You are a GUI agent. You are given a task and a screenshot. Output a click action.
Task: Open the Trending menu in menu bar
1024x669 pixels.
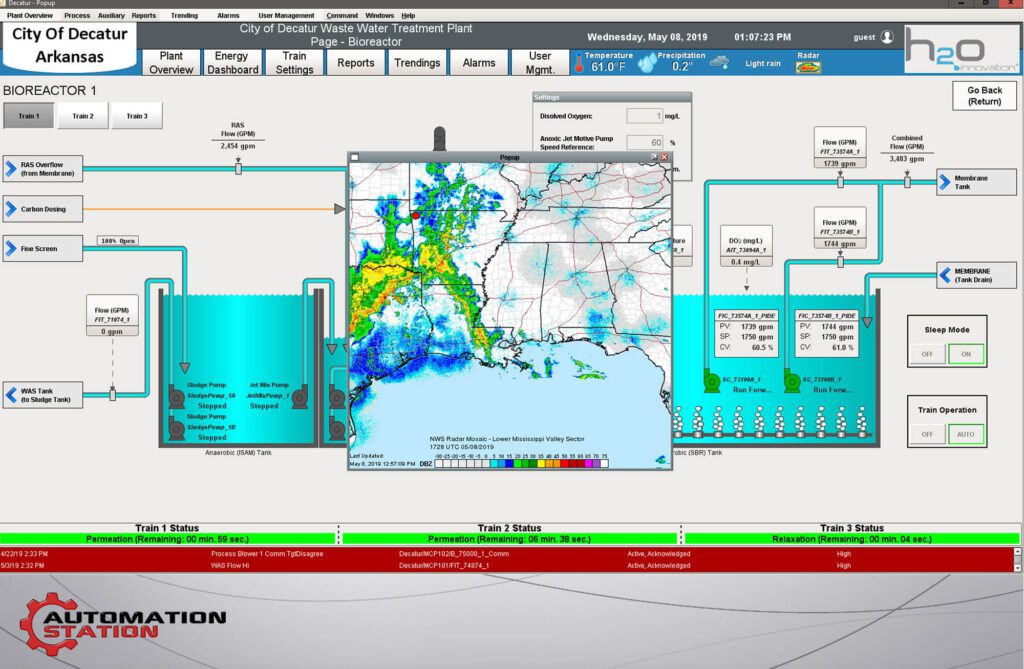coord(184,16)
